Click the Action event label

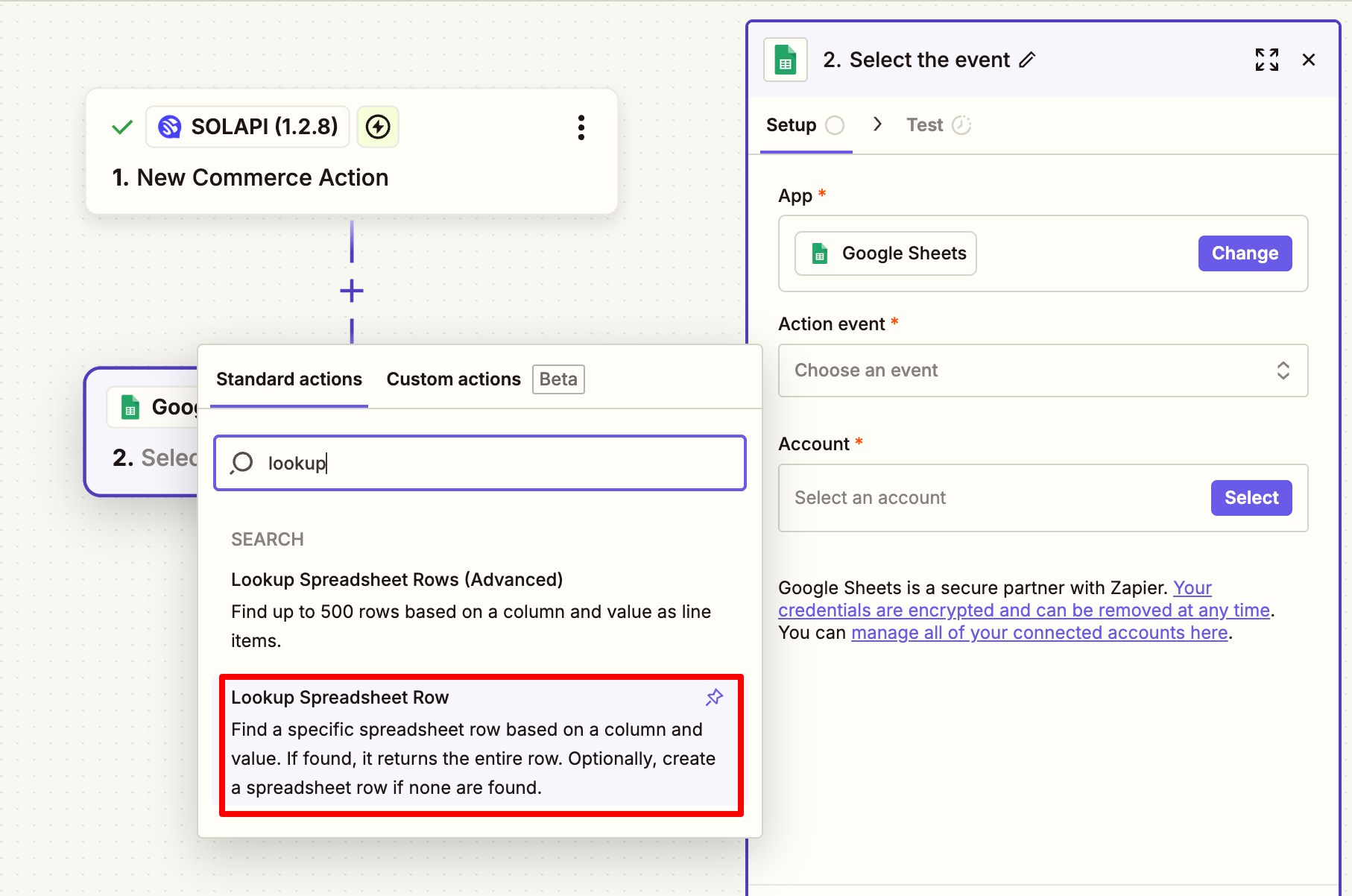click(832, 324)
